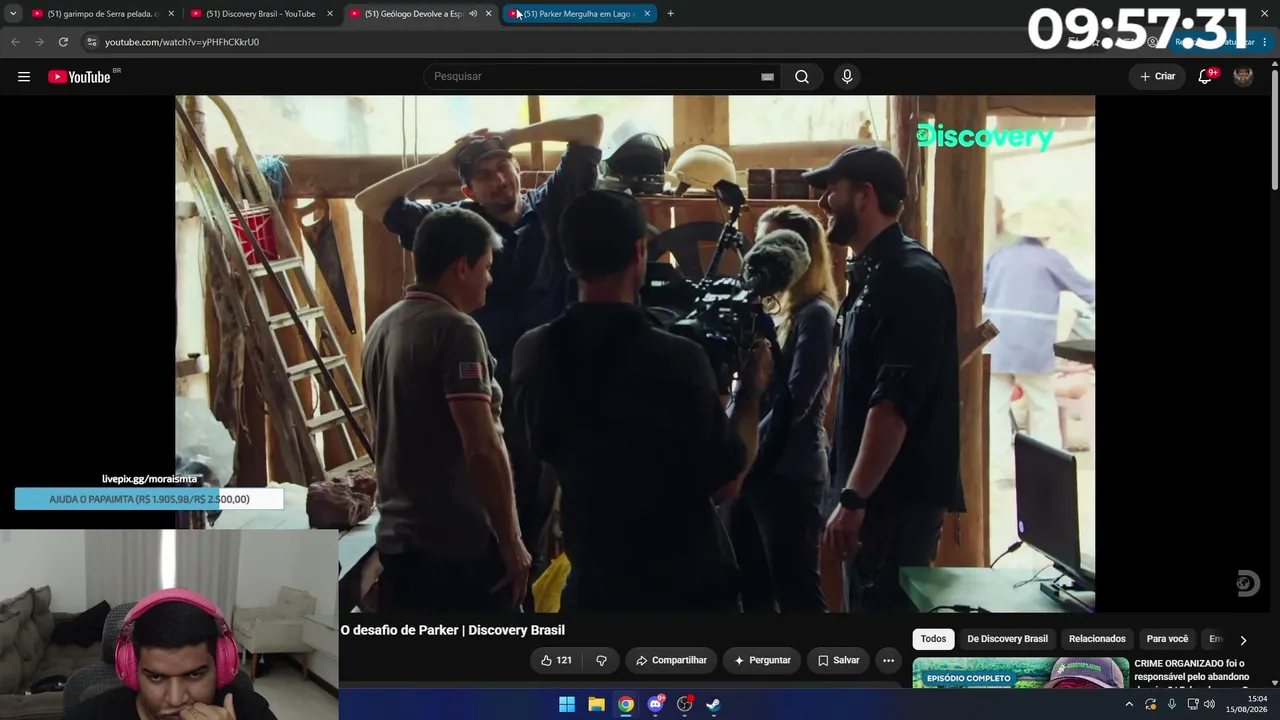Open the microphone indicator in system tray
The width and height of the screenshot is (1280, 720).
point(1172,704)
